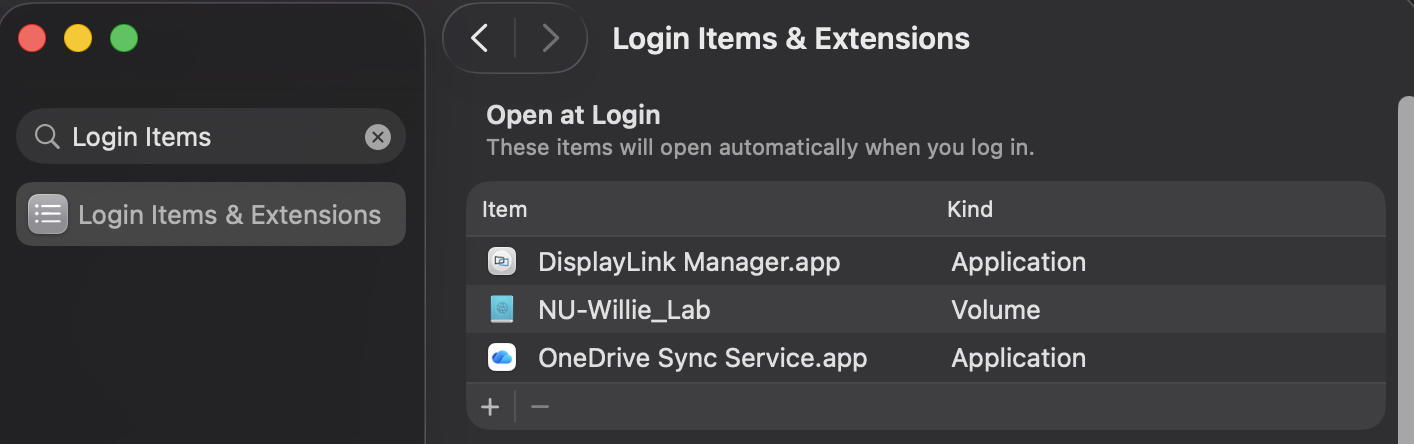Remove selected login item with minus button

(540, 407)
